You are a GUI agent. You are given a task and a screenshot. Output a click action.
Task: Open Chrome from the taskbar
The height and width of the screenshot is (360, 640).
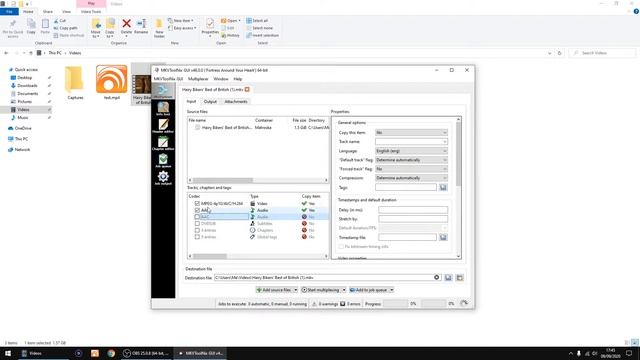click(111, 353)
